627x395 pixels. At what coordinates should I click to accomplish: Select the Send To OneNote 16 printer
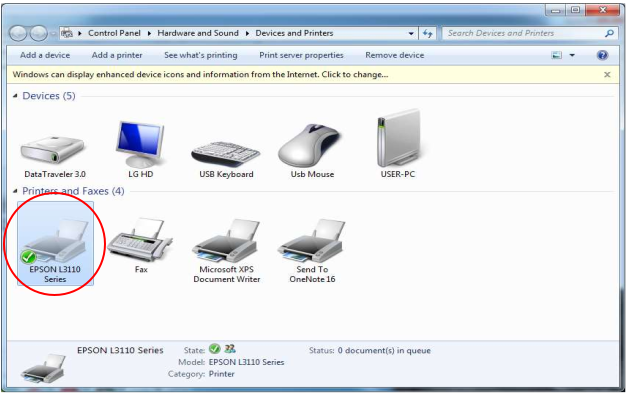(x=312, y=240)
